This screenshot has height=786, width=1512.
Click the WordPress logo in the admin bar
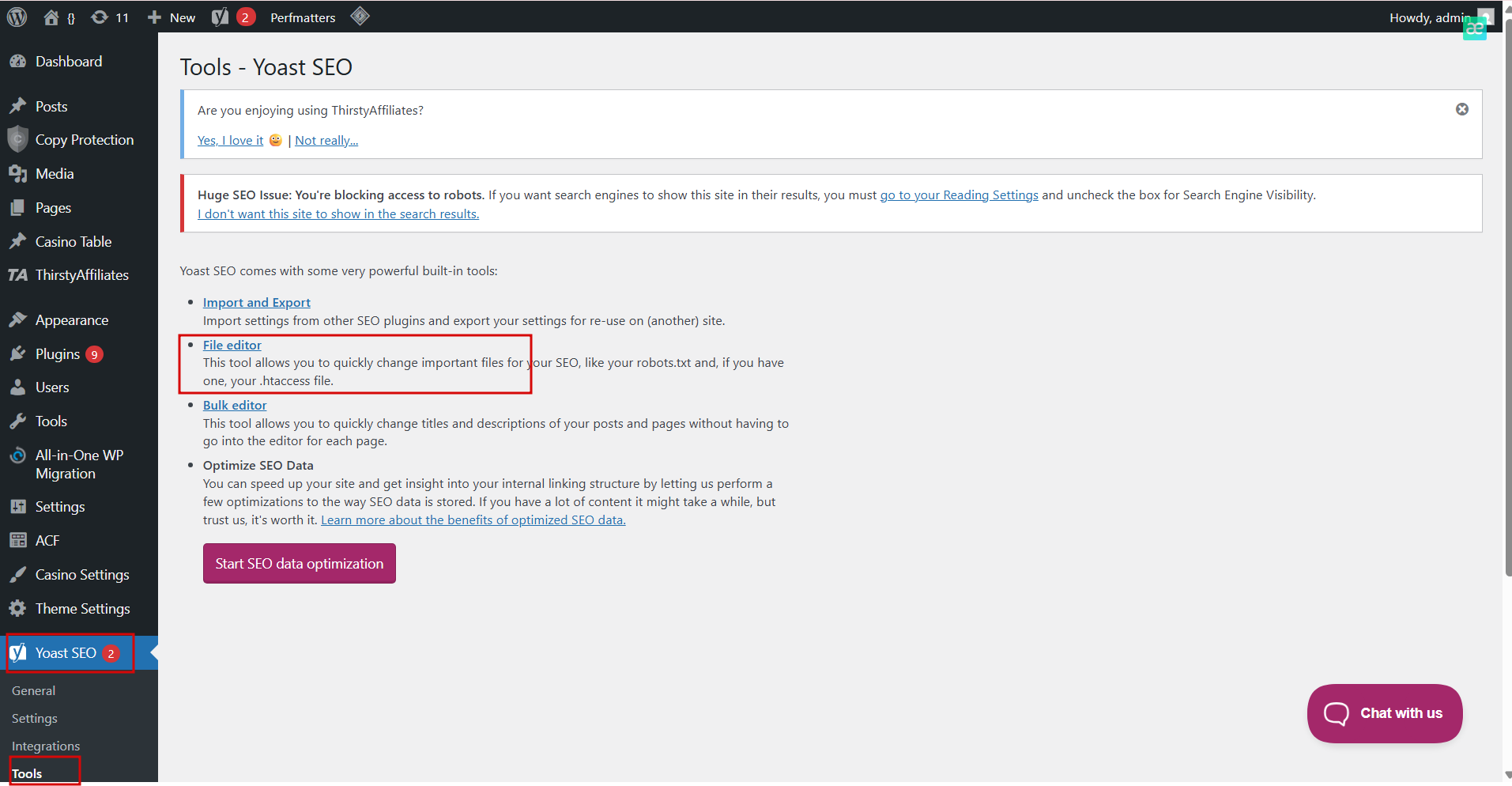tap(17, 17)
